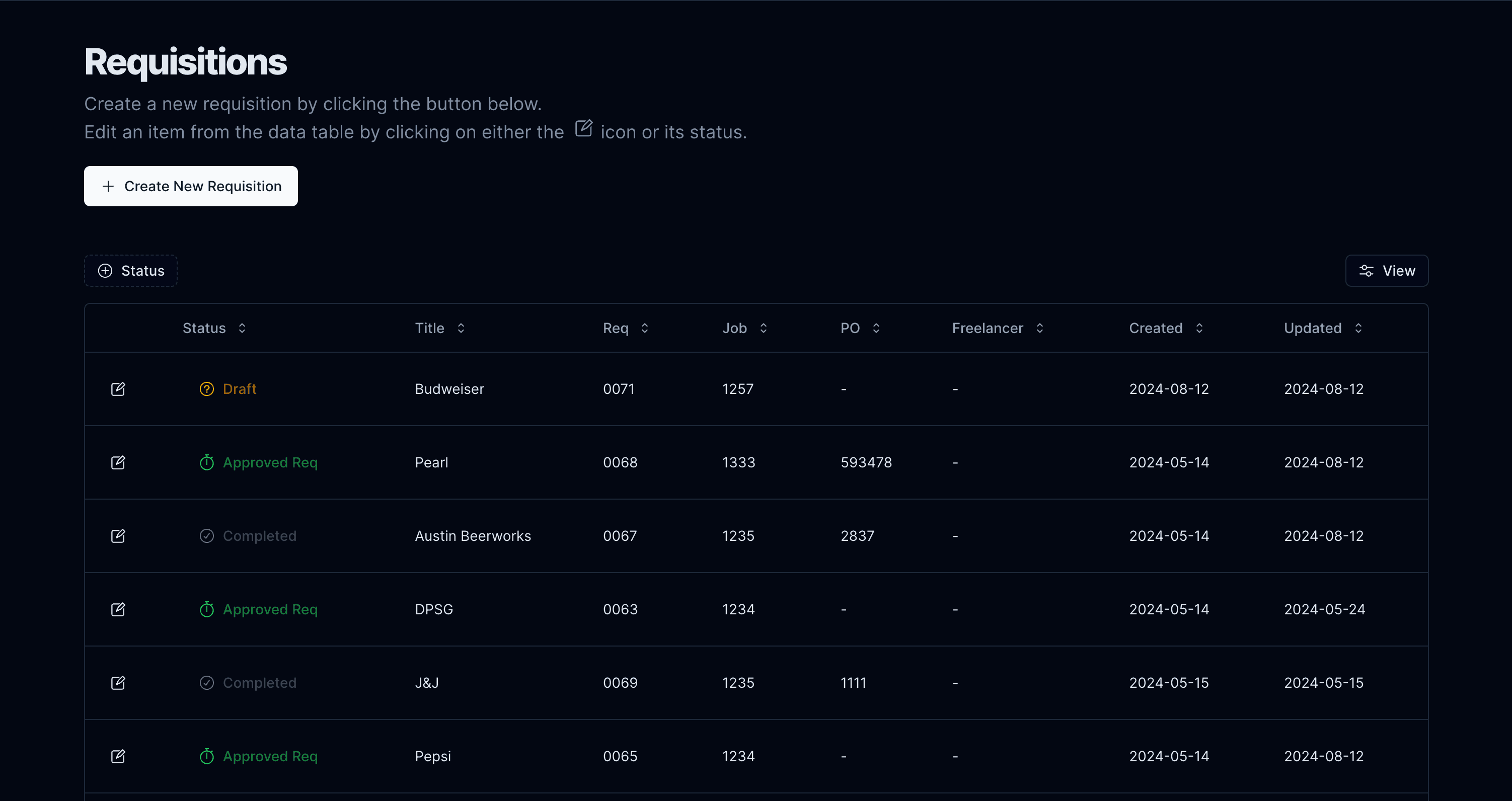Click edit icon for Pearl row

click(118, 462)
